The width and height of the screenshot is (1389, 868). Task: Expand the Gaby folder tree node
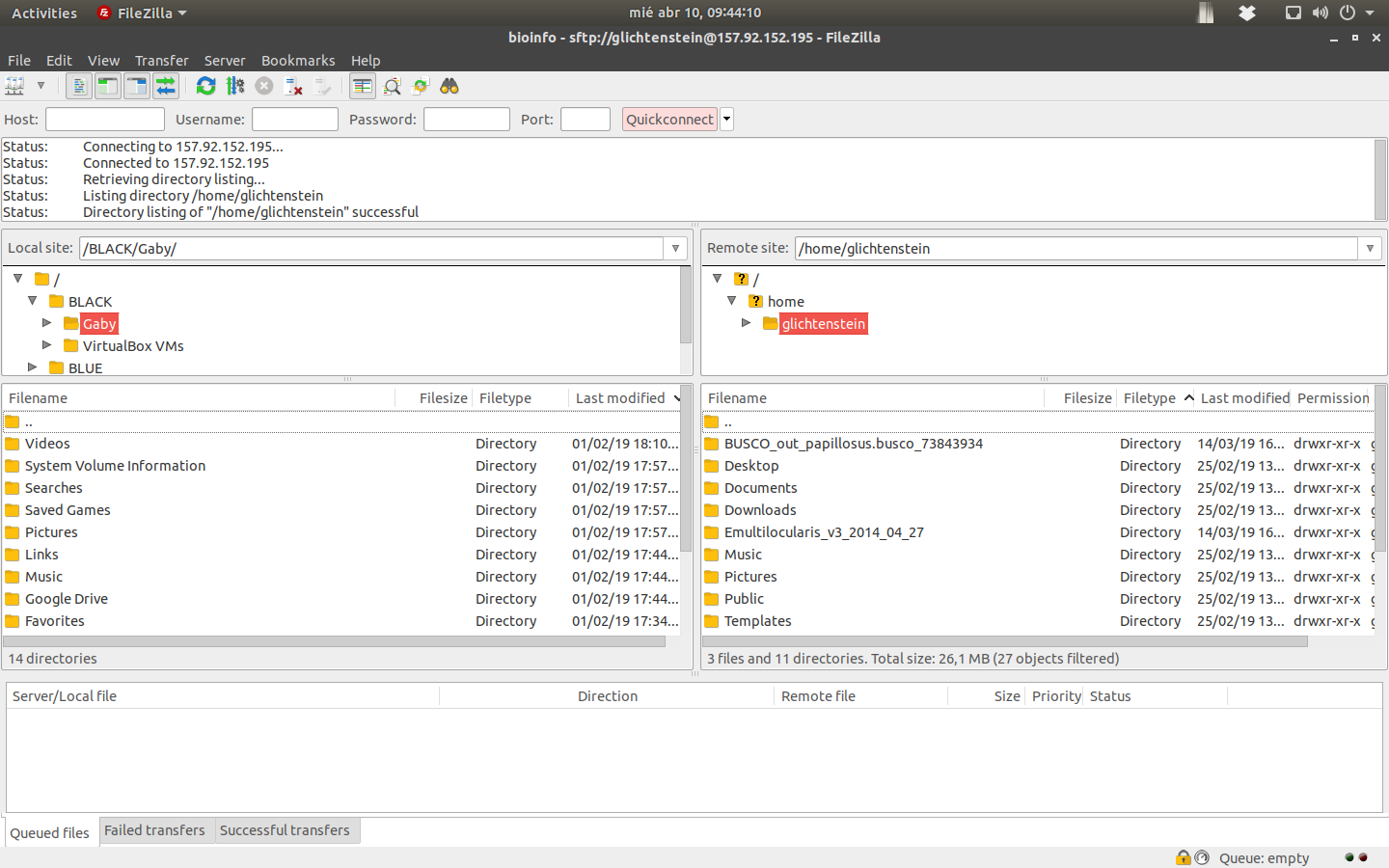coord(46,323)
